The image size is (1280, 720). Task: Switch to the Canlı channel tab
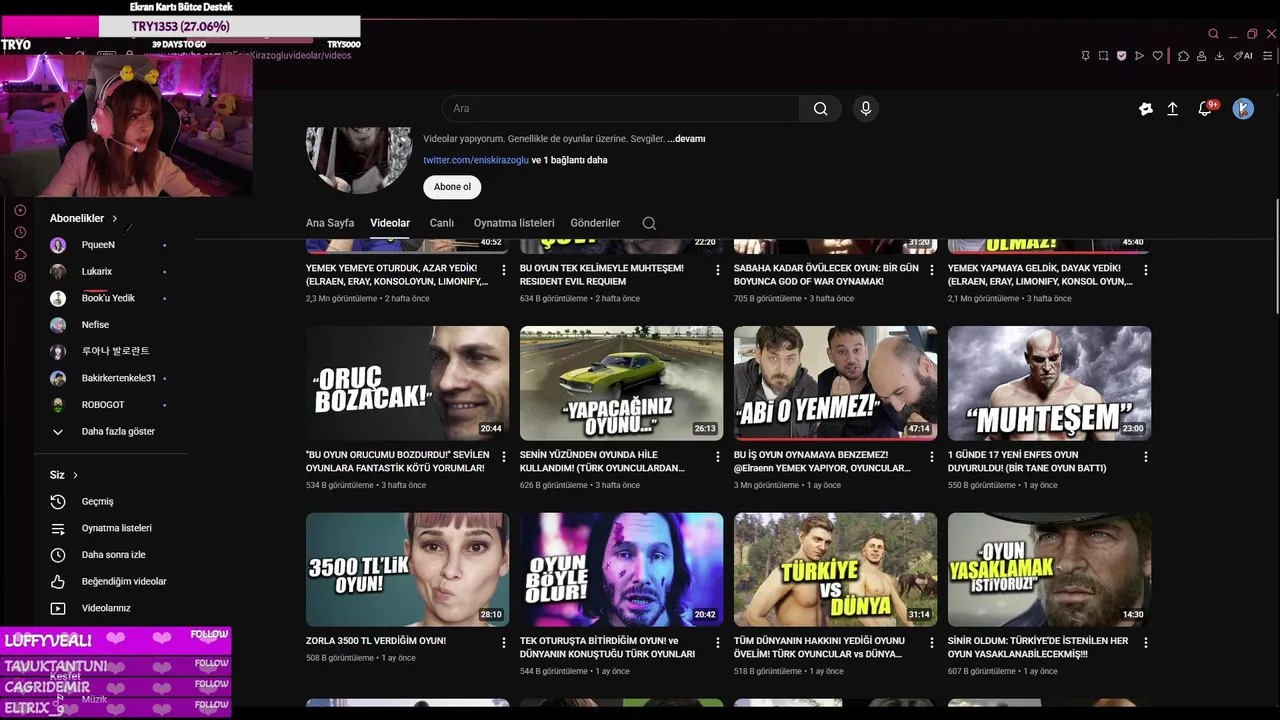[442, 223]
